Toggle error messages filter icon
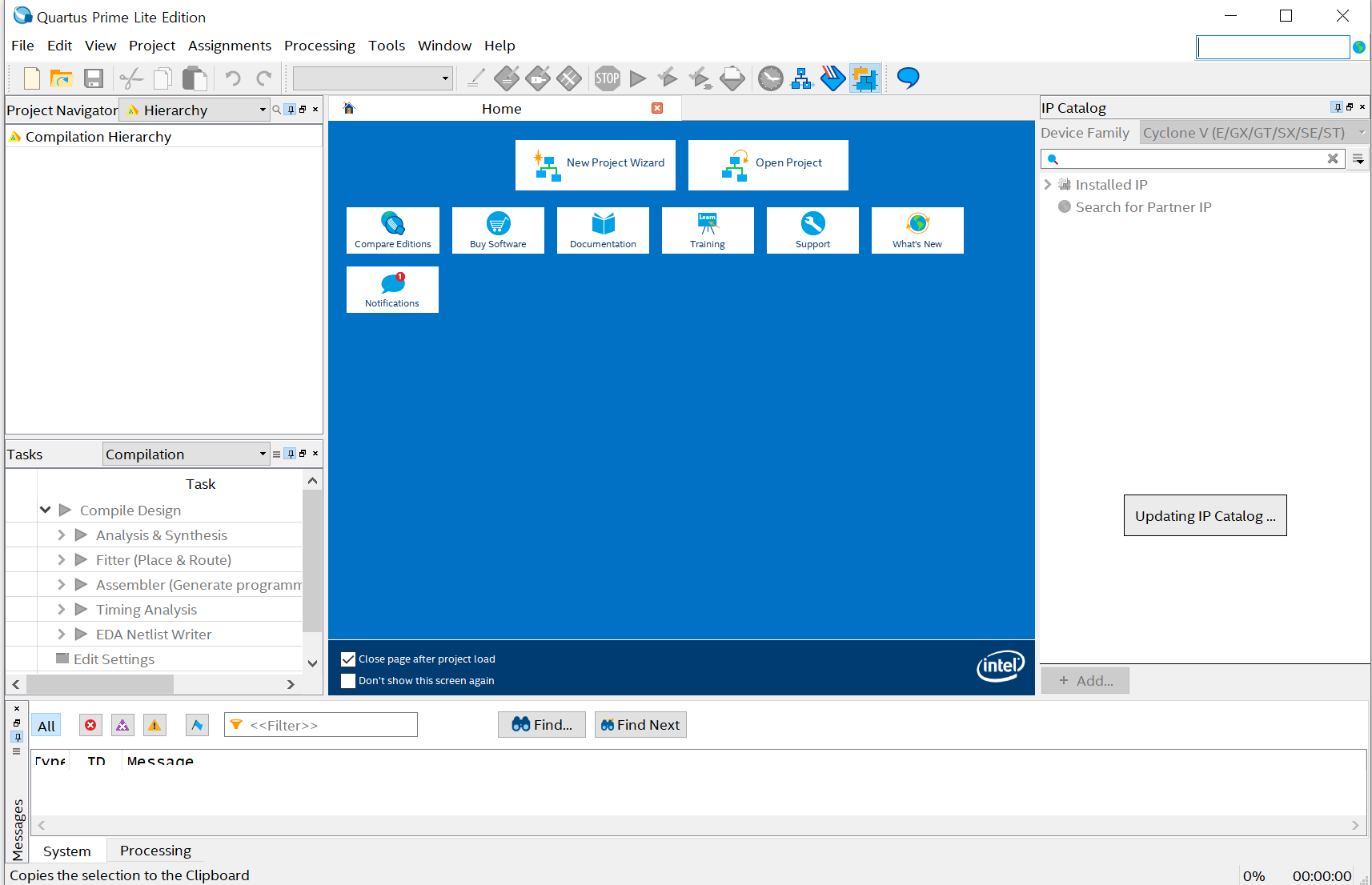Viewport: 1372px width, 885px height. (90, 725)
